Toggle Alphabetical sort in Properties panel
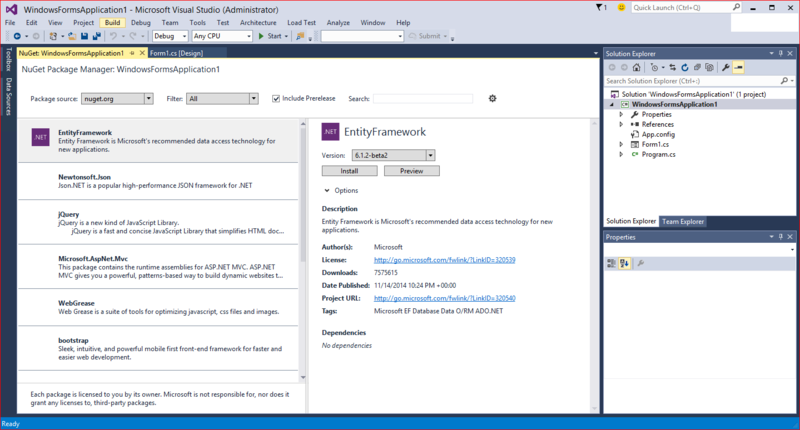 click(x=624, y=263)
